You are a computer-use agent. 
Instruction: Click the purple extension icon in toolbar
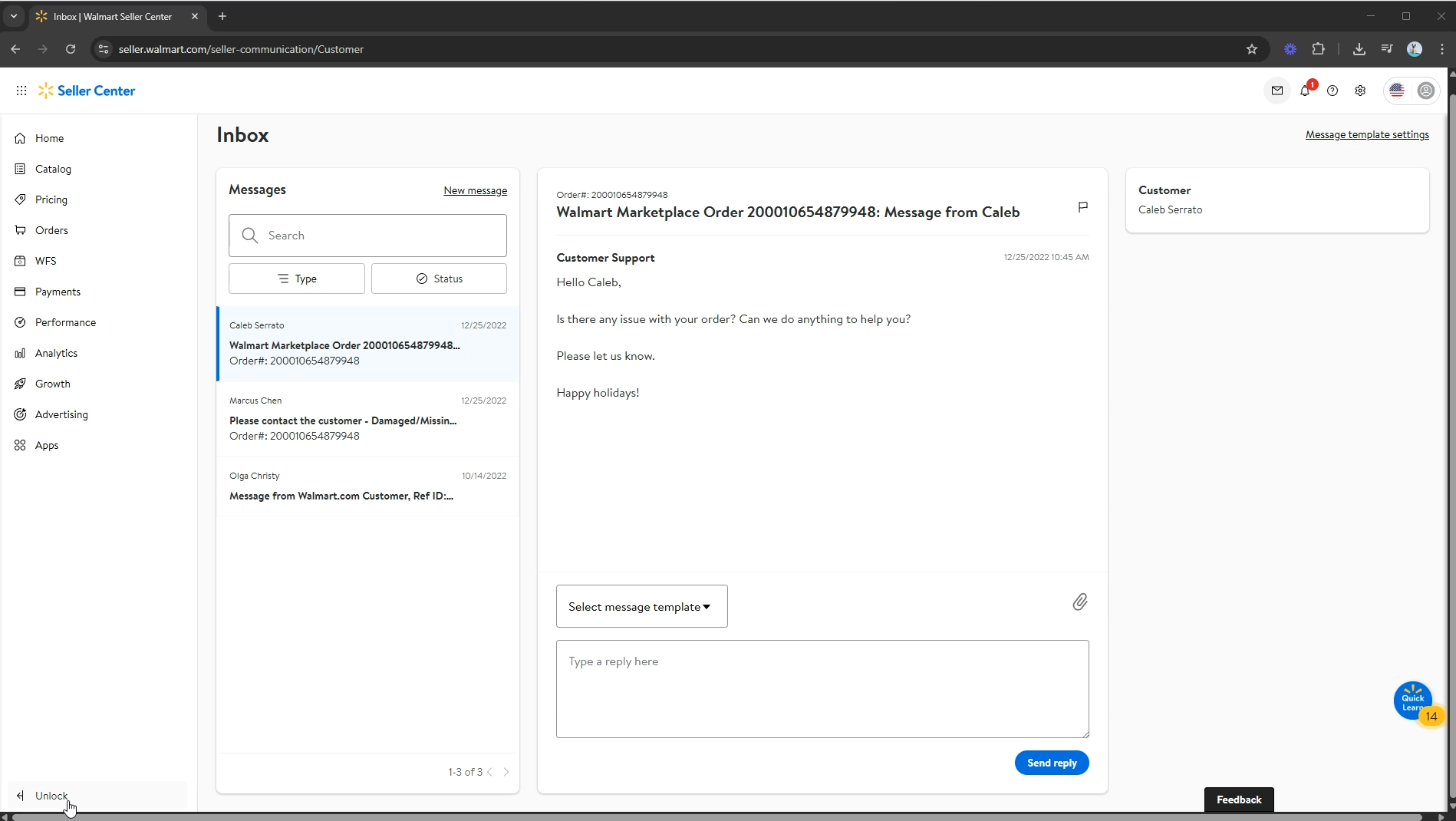pyautogui.click(x=1290, y=49)
